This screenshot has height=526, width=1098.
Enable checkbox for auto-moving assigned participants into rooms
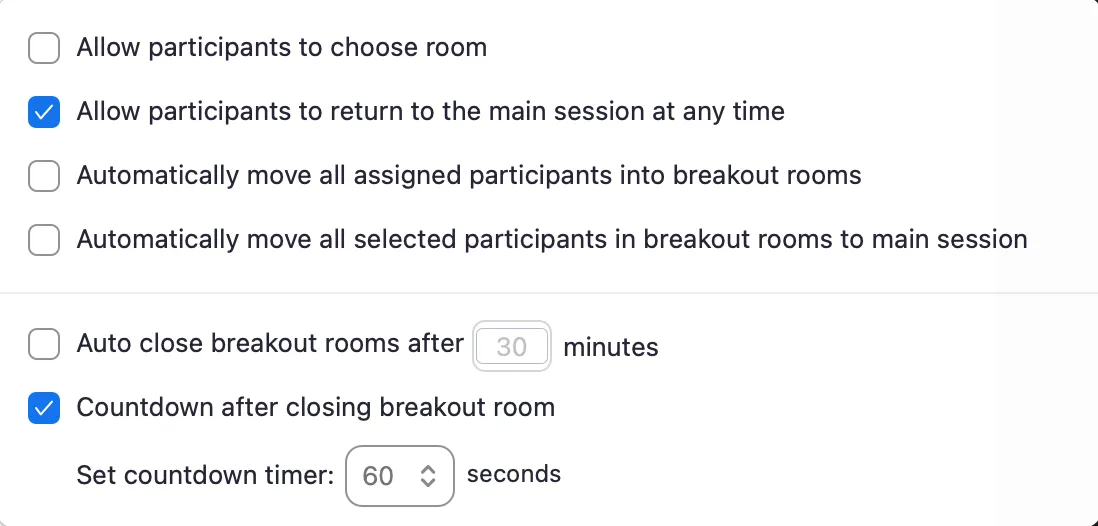click(x=44, y=176)
